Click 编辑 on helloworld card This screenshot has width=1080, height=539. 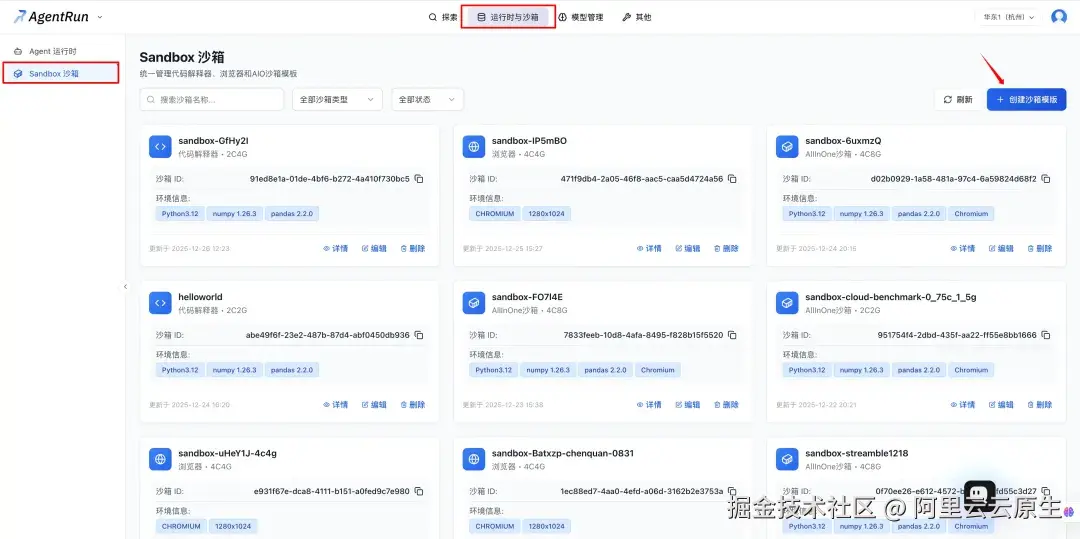(x=374, y=405)
